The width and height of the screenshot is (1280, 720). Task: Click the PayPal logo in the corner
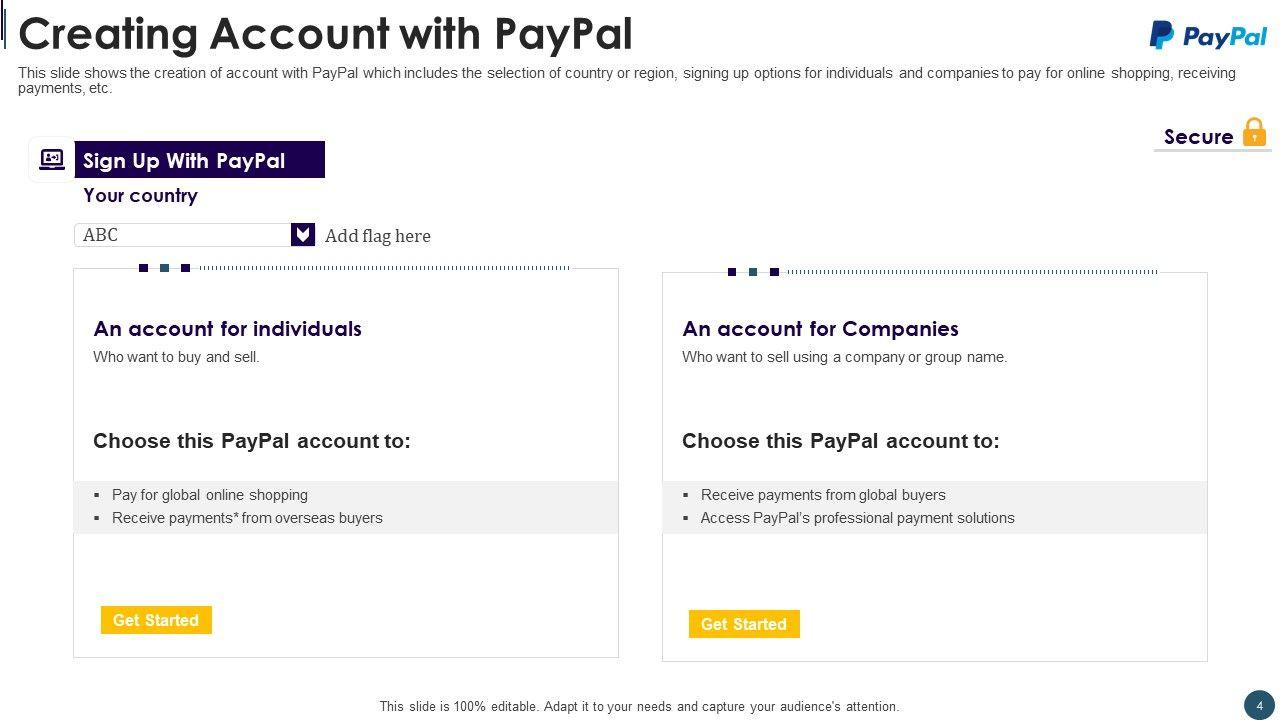pyautogui.click(x=1208, y=36)
